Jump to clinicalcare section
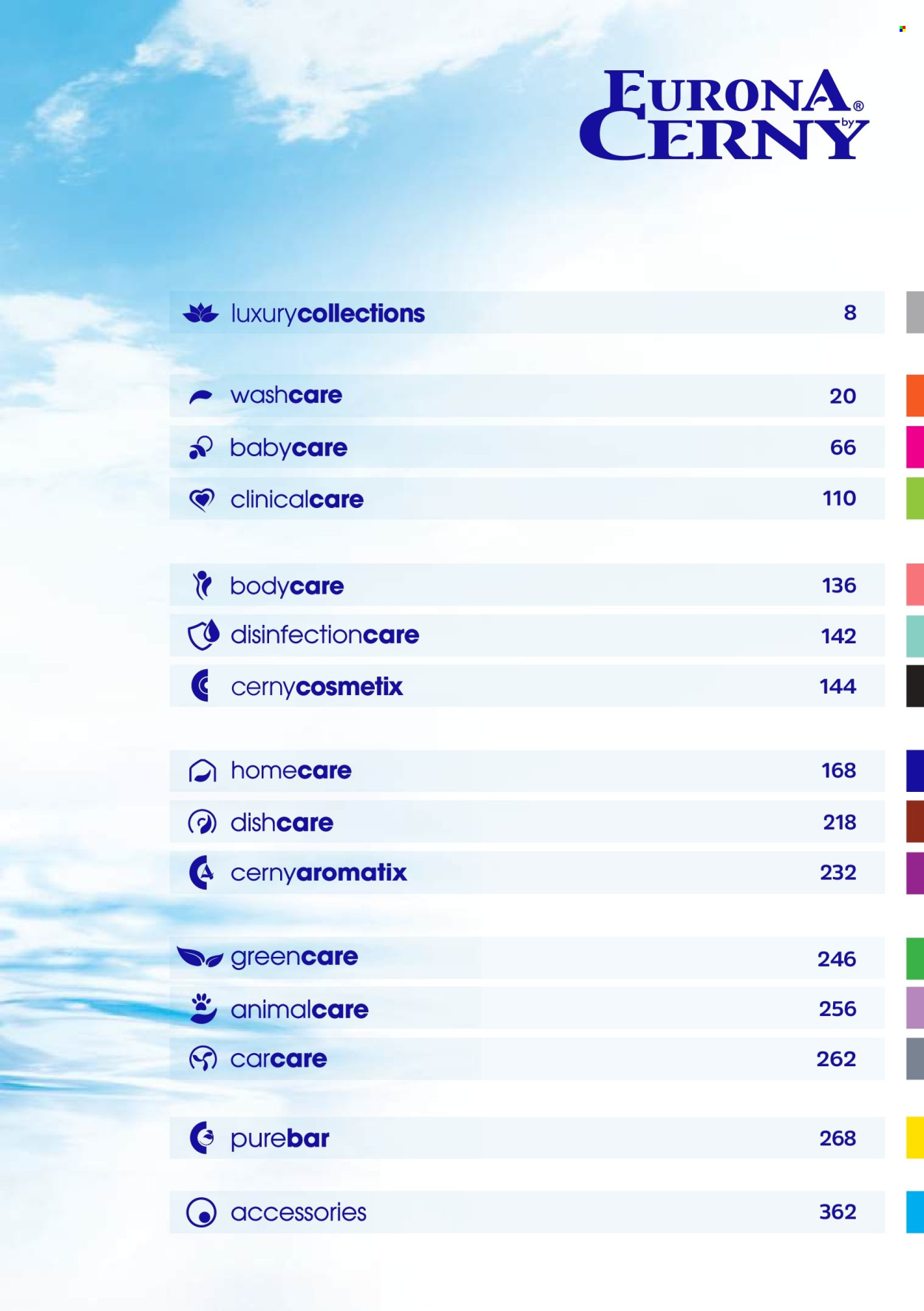Viewport: 924px width, 1311px height. (527, 498)
